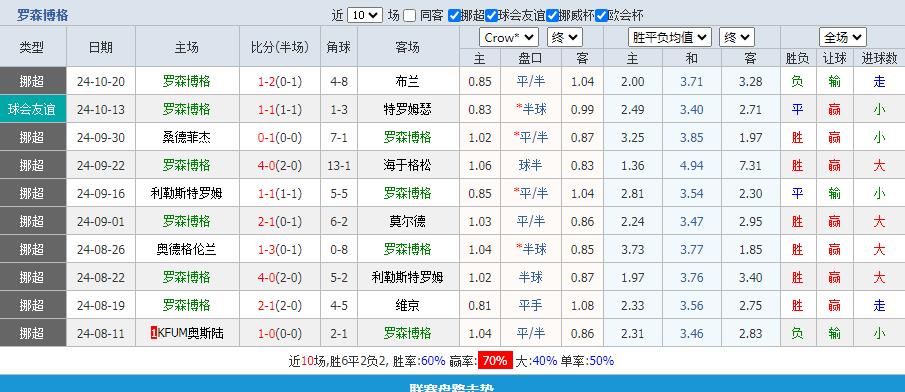This screenshot has width=905, height=392.
Task: Click away team 莫尔德
Action: [x=407, y=221]
